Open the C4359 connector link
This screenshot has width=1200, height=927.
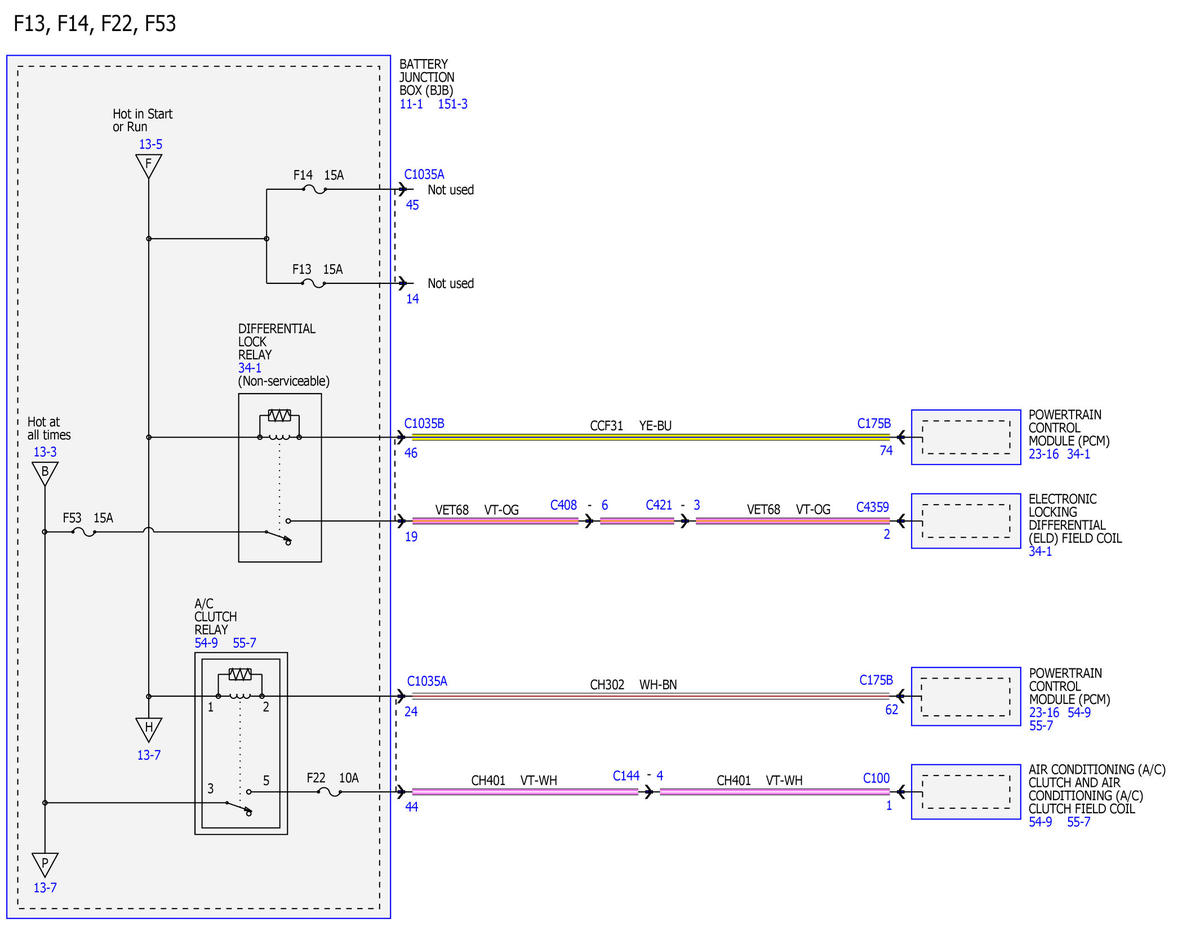873,508
